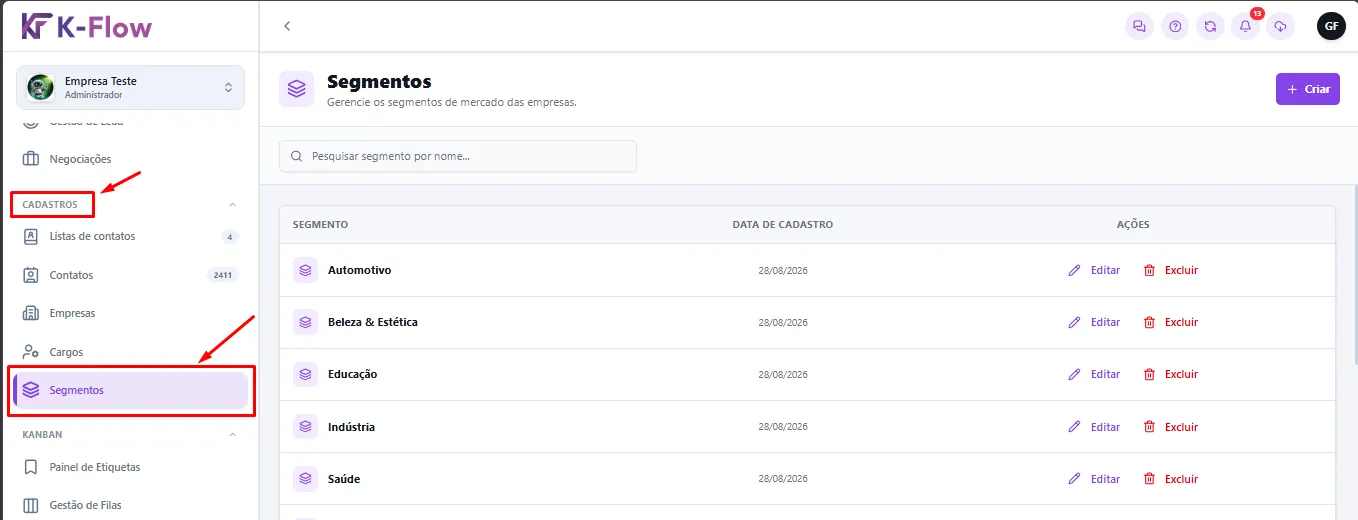
Task: Open the chat messages icon
Action: [1139, 26]
